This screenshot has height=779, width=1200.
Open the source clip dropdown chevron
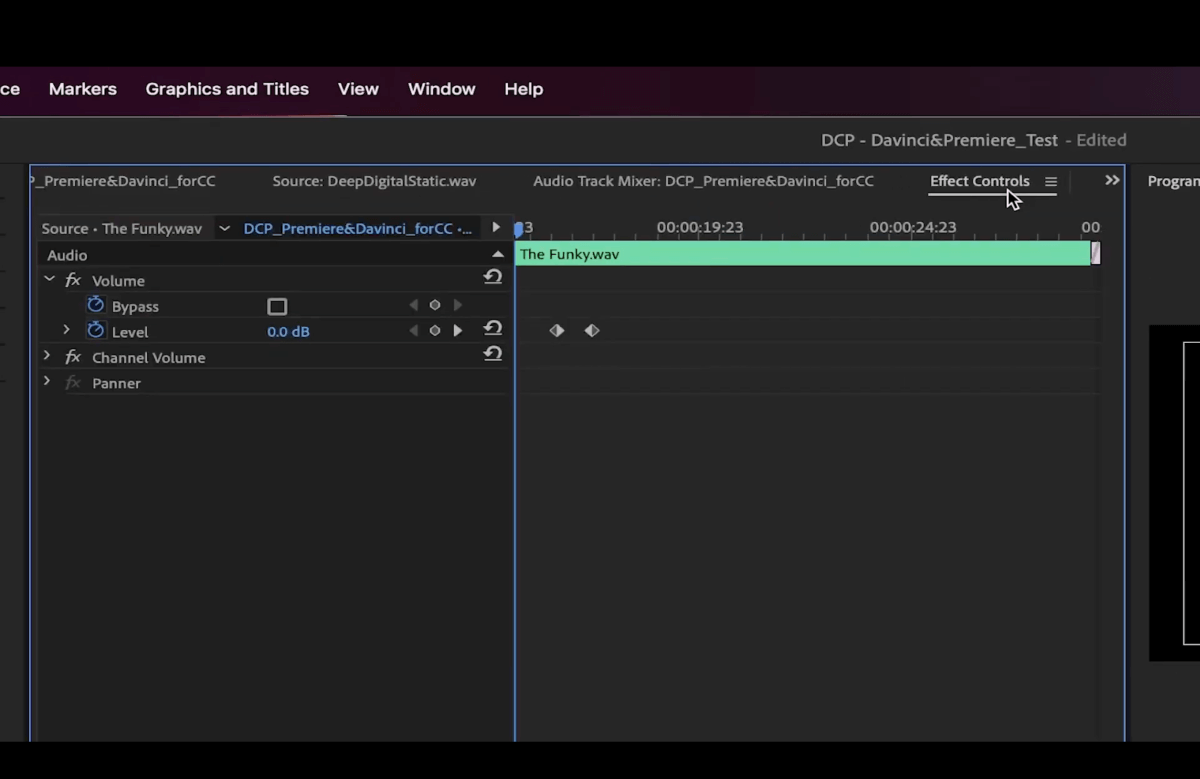(x=224, y=228)
